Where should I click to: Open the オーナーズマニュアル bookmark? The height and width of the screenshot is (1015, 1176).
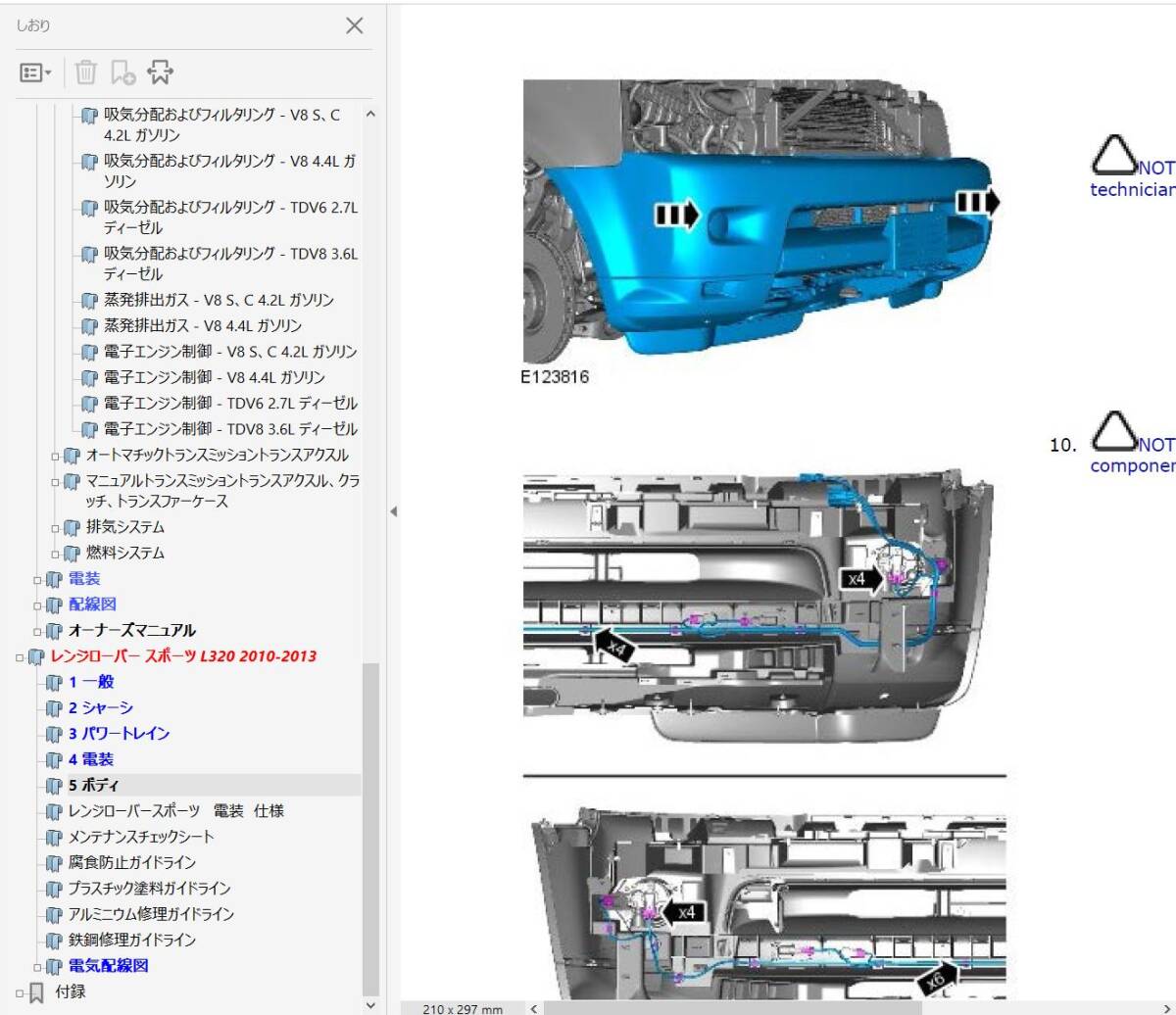(131, 631)
